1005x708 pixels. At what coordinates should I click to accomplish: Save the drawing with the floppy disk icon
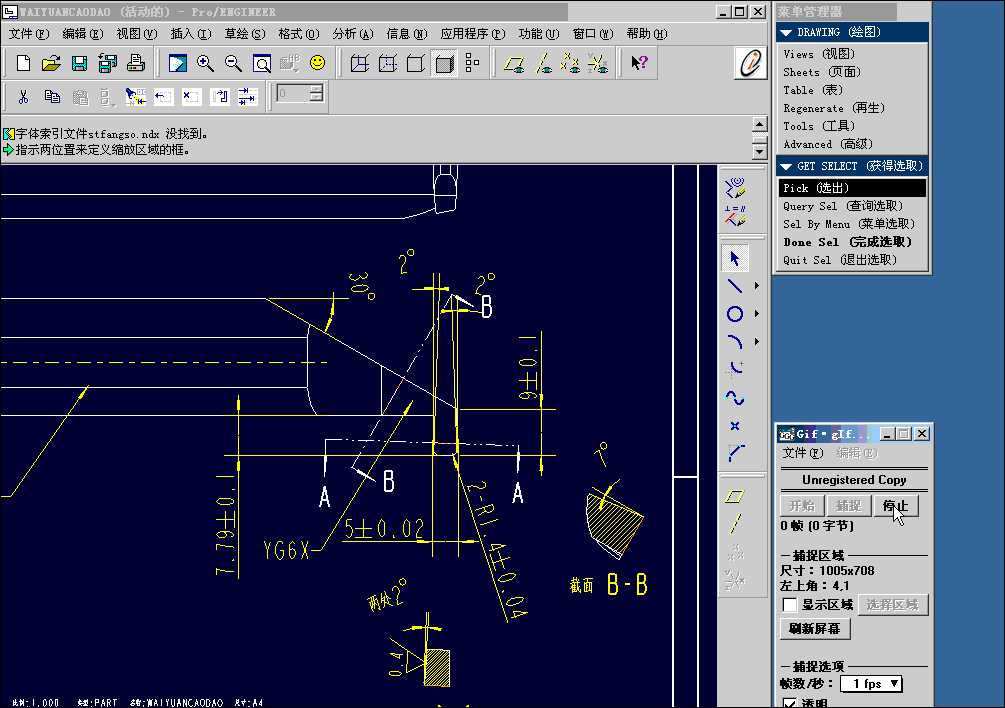click(79, 63)
